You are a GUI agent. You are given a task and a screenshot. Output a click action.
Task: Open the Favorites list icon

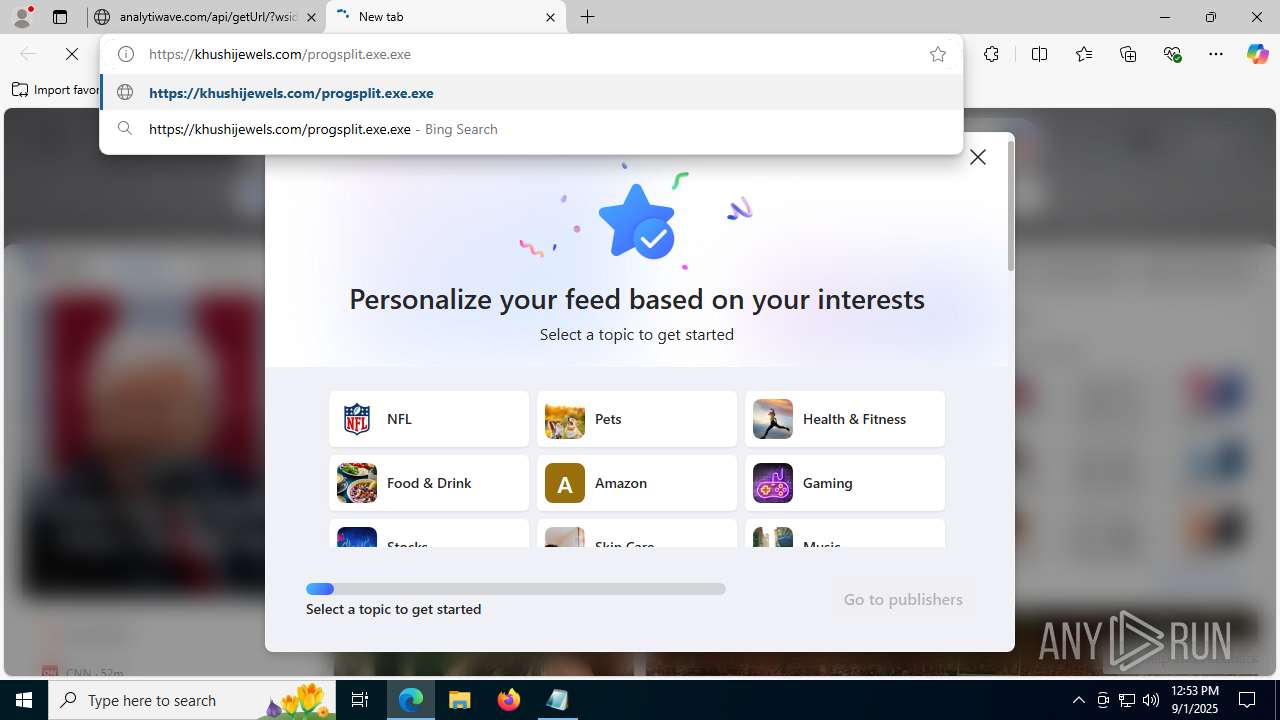1084,54
